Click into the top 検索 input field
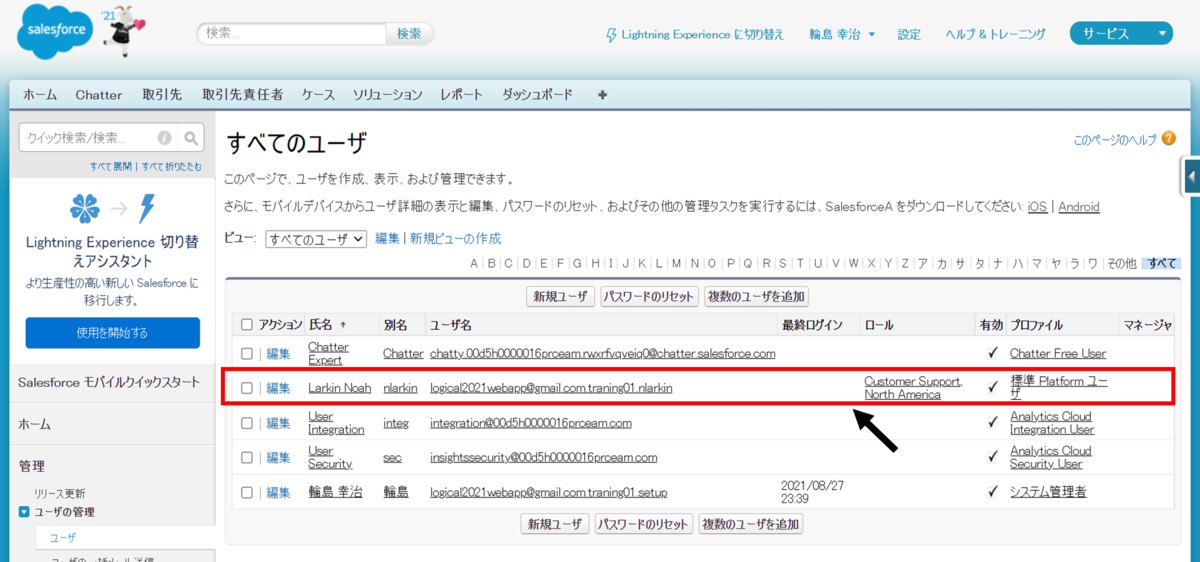Viewport: 1200px width, 562px height. 291,34
